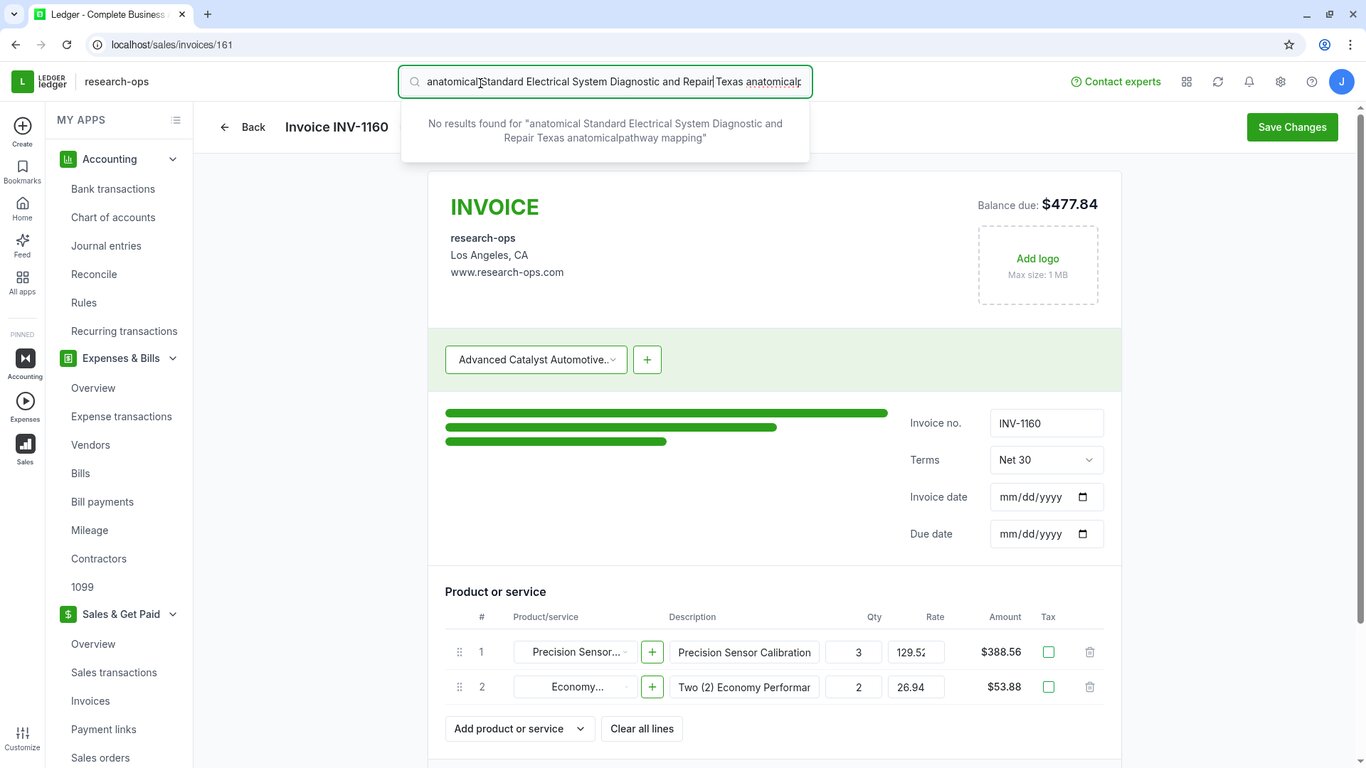This screenshot has width=1366, height=768.
Task: Open the Feed sparkle icon
Action: point(22,246)
